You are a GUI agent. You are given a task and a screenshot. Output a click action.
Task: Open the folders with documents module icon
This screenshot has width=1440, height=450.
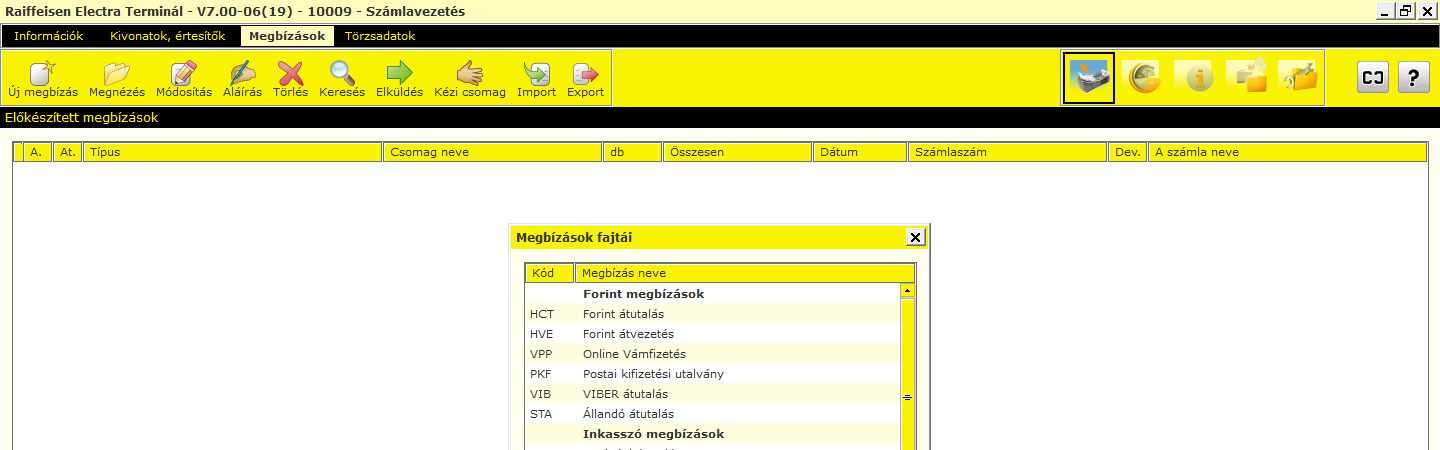pos(1246,78)
